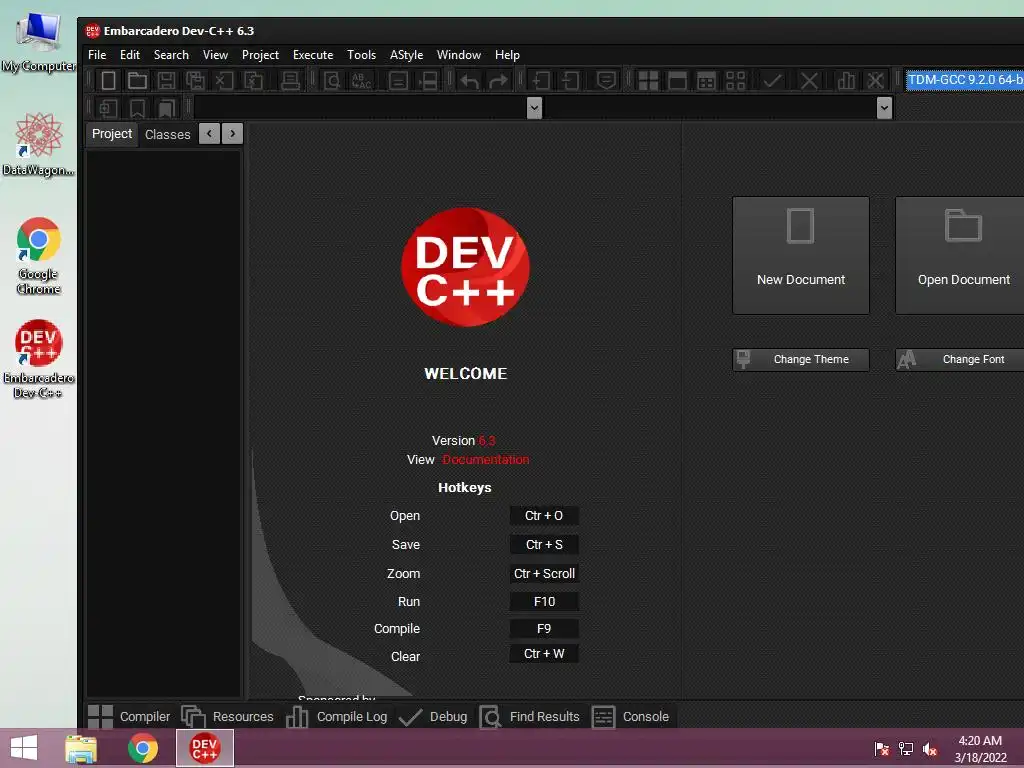This screenshot has width=1024, height=768.
Task: Click the 'F10' Run hotkey text
Action: (x=544, y=601)
